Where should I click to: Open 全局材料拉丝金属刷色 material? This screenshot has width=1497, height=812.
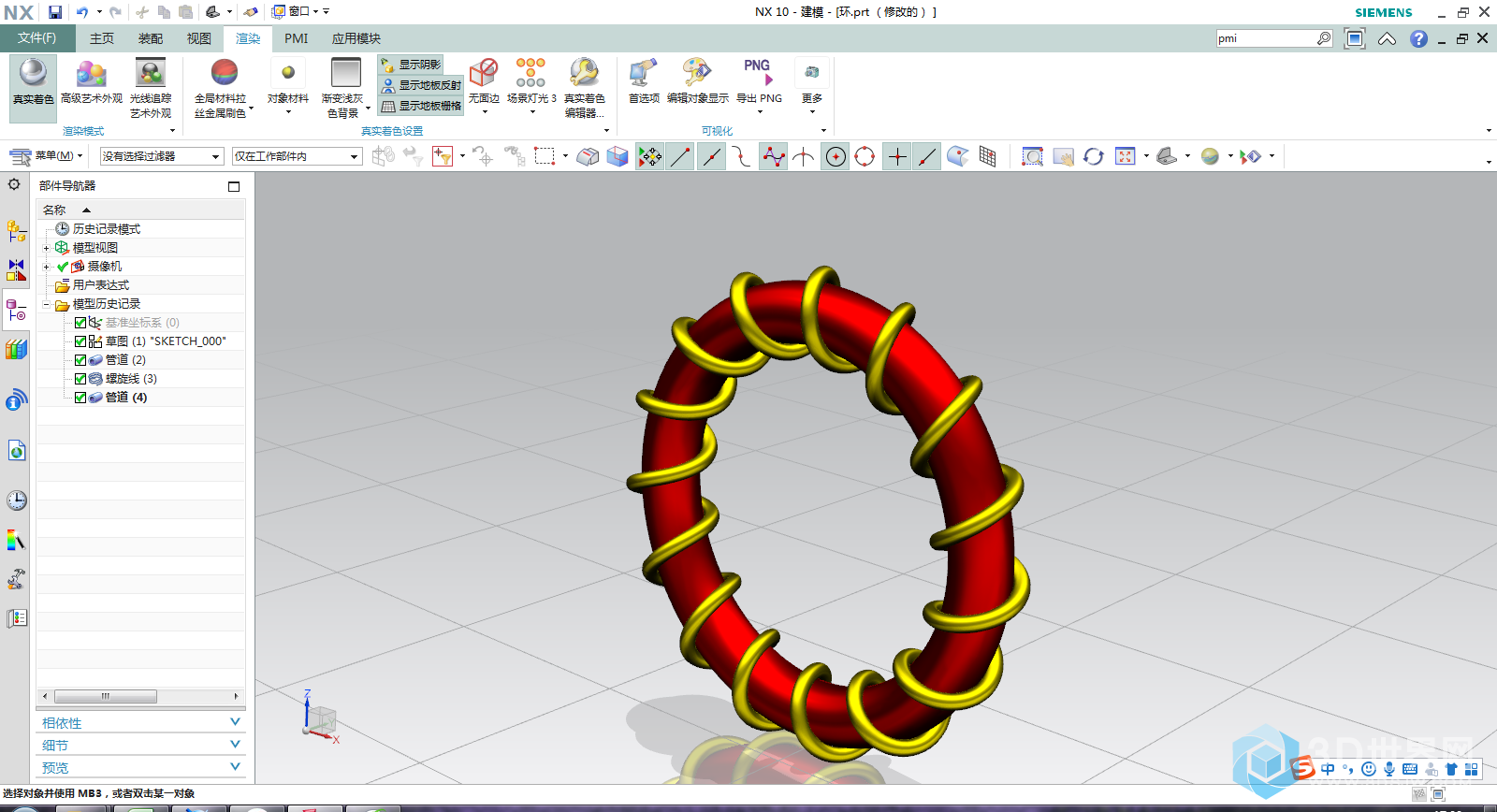pos(222,89)
